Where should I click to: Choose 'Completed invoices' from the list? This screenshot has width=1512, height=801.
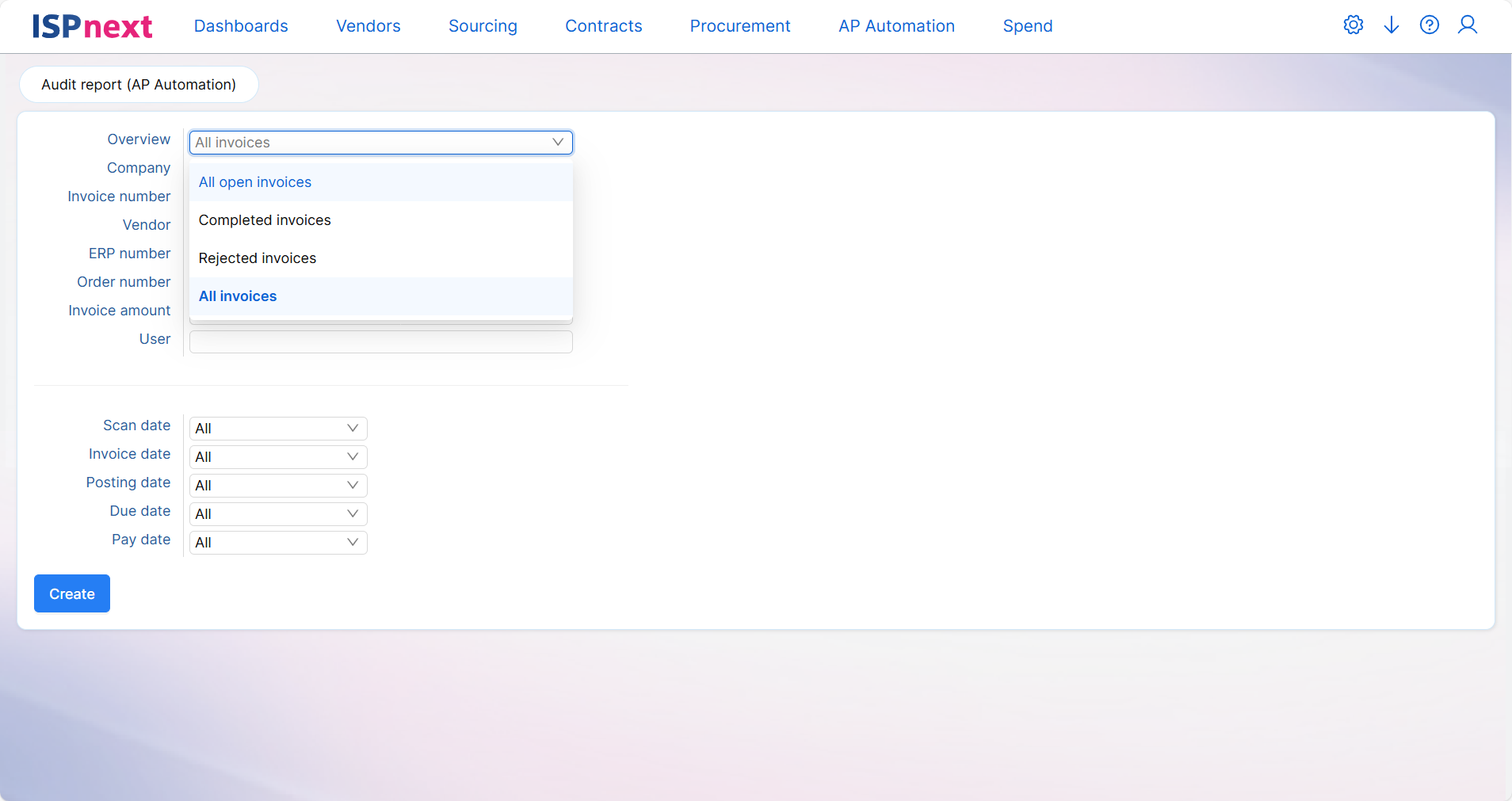click(x=265, y=220)
